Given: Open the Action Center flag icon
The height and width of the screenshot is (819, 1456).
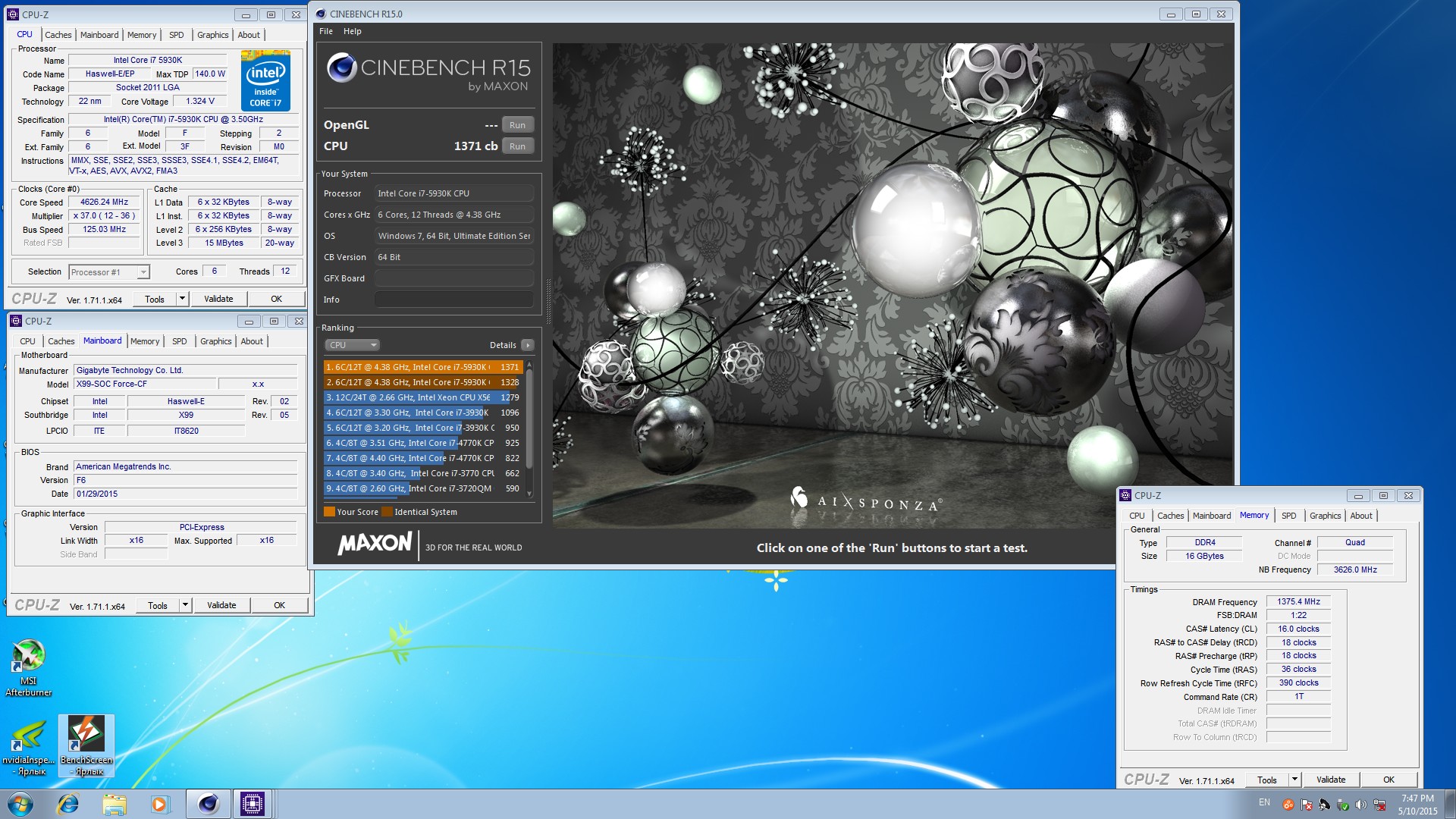Looking at the screenshot, I should click(1307, 805).
